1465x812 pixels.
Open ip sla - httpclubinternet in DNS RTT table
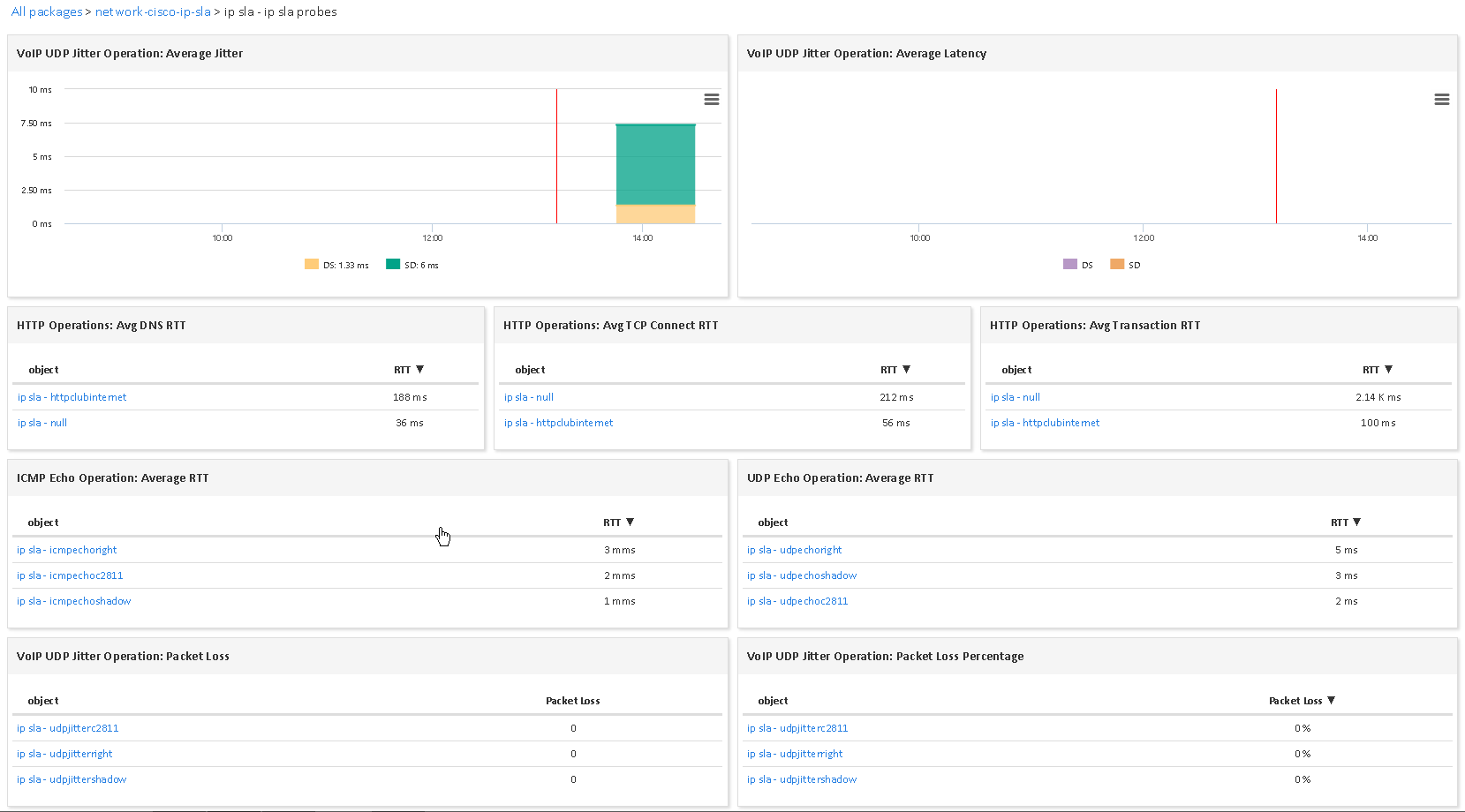pyautogui.click(x=72, y=397)
